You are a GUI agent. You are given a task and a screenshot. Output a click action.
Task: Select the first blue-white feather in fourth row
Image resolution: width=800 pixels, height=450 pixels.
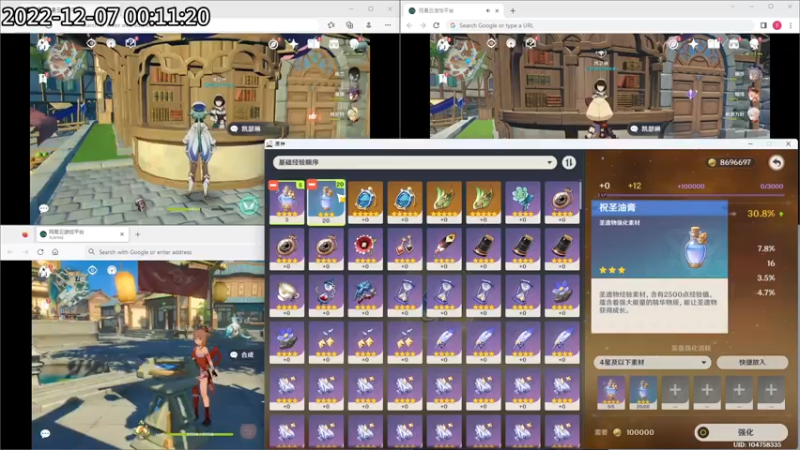[x=444, y=342]
